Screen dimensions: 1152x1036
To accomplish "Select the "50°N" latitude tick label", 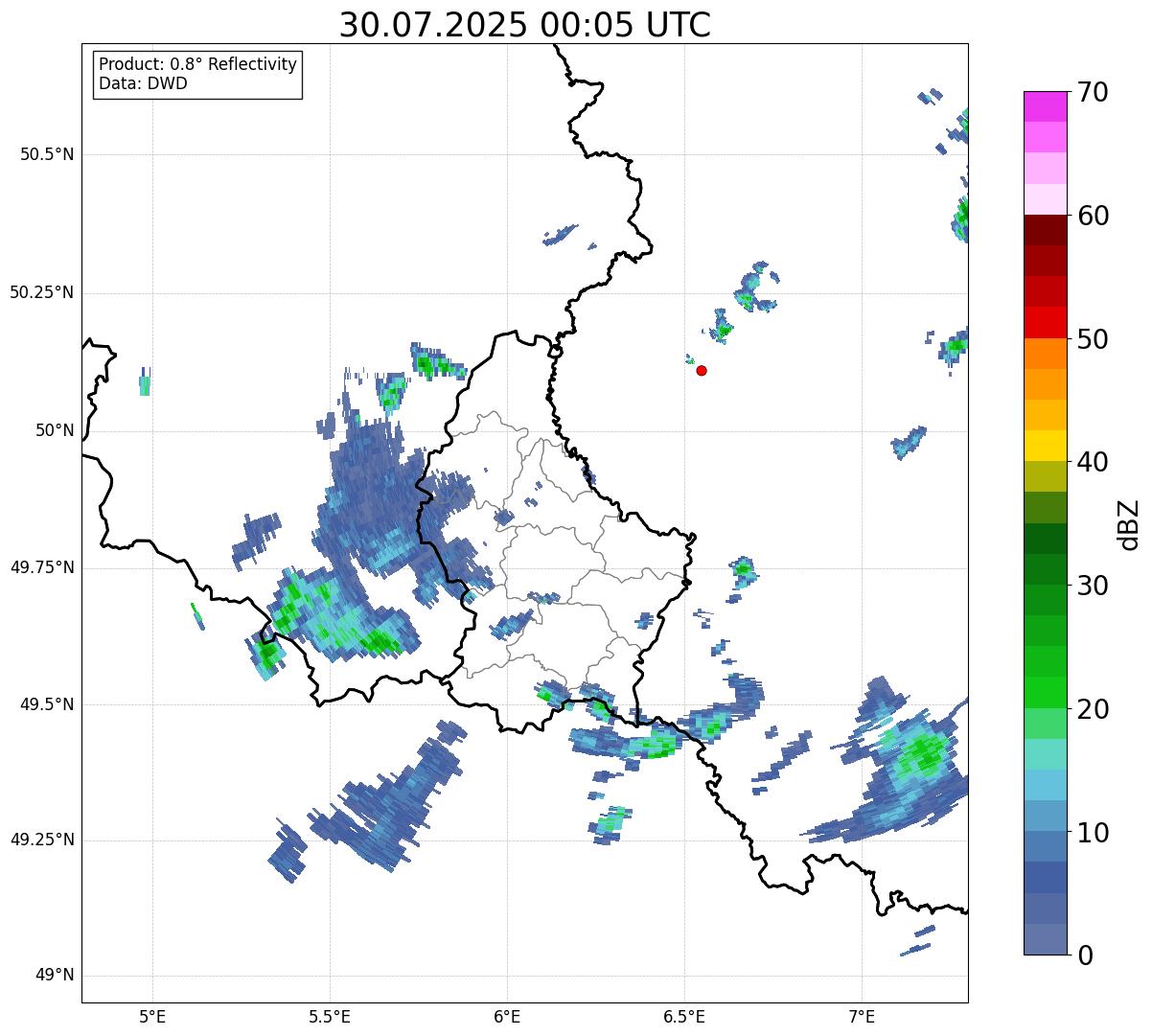I will pos(55,430).
